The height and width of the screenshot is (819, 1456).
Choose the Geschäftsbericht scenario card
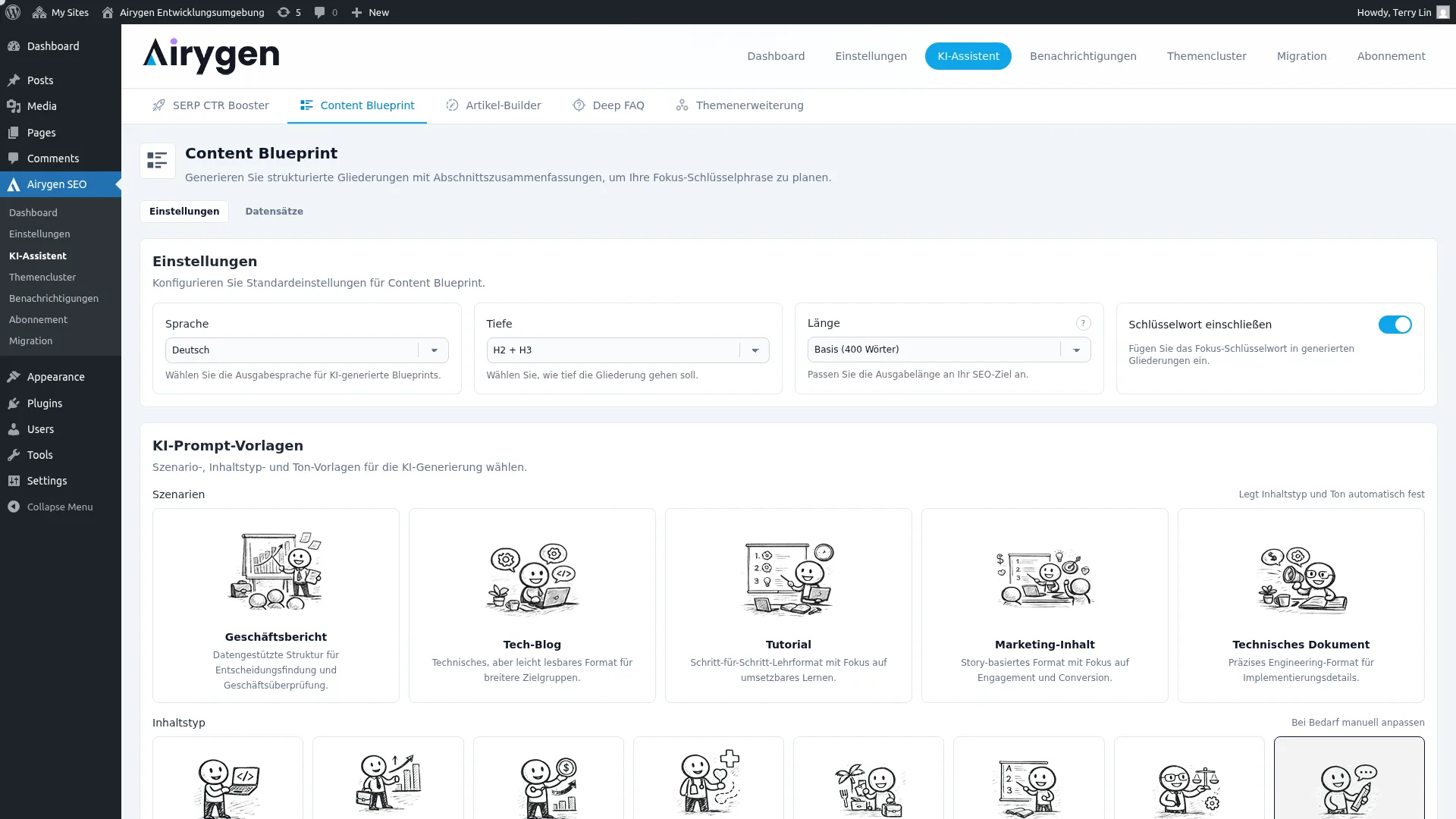(x=276, y=605)
